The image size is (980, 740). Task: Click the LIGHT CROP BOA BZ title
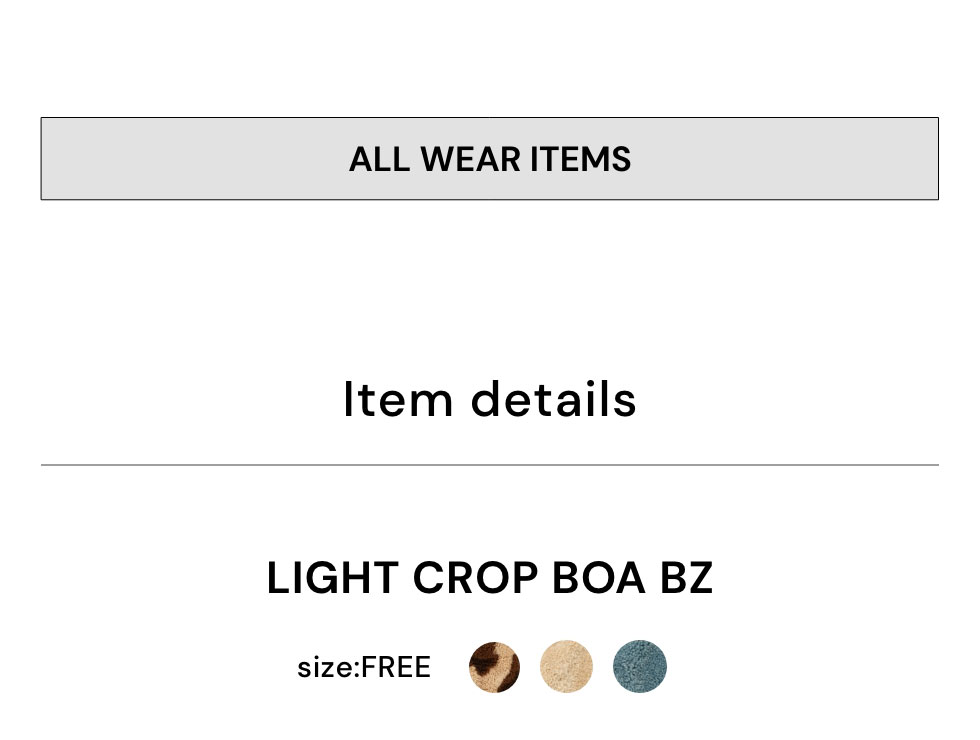[490, 579]
